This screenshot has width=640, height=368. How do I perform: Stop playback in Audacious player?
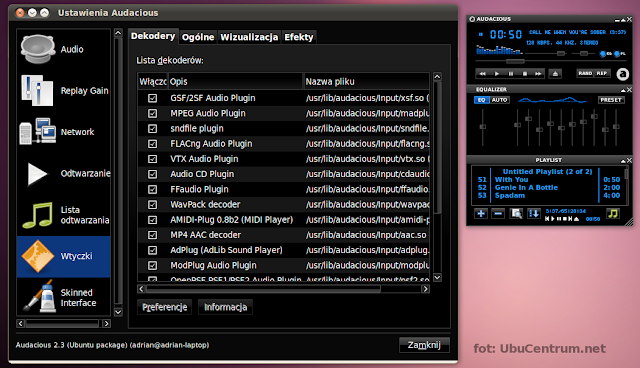[x=525, y=73]
